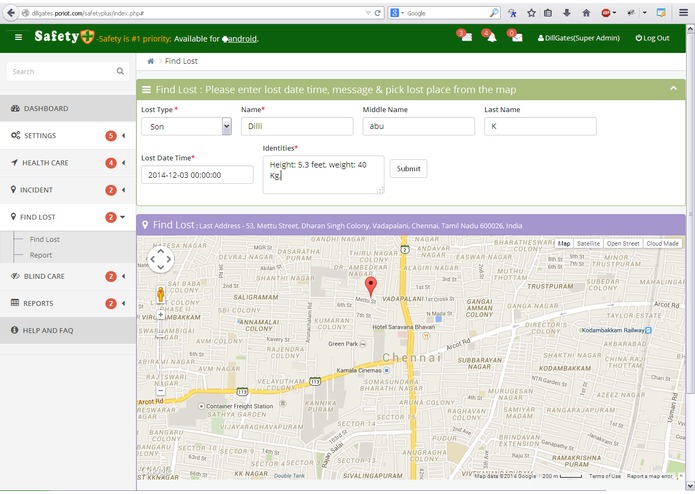Image resolution: width=695 pixels, height=494 pixels.
Task: Click the sidebar search magnifier icon
Action: (120, 71)
